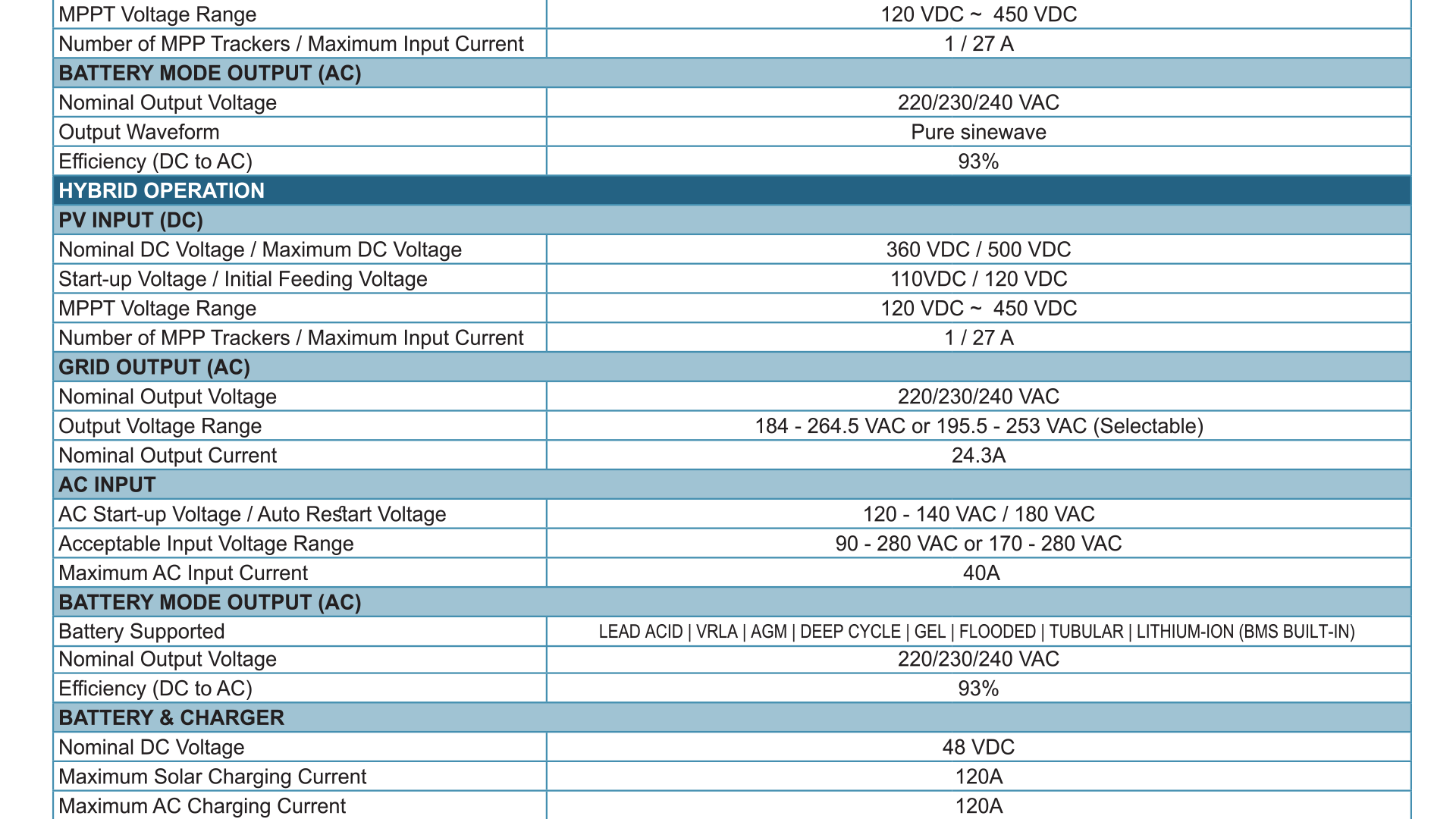Select 'Start-up Voltage / Initial Feeding Voltage' label
1456x819 pixels.
[243, 279]
